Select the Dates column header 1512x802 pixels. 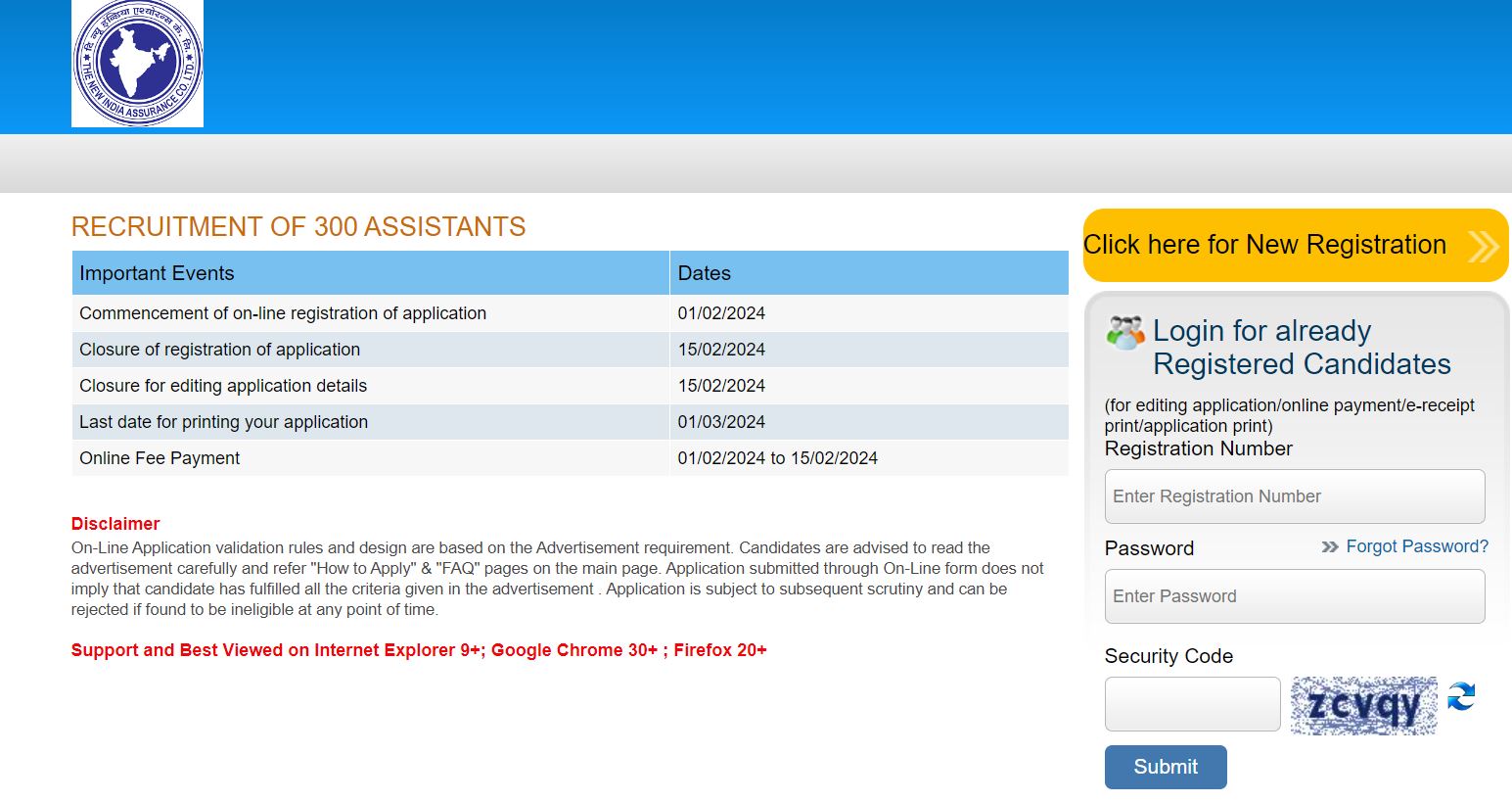coord(704,273)
